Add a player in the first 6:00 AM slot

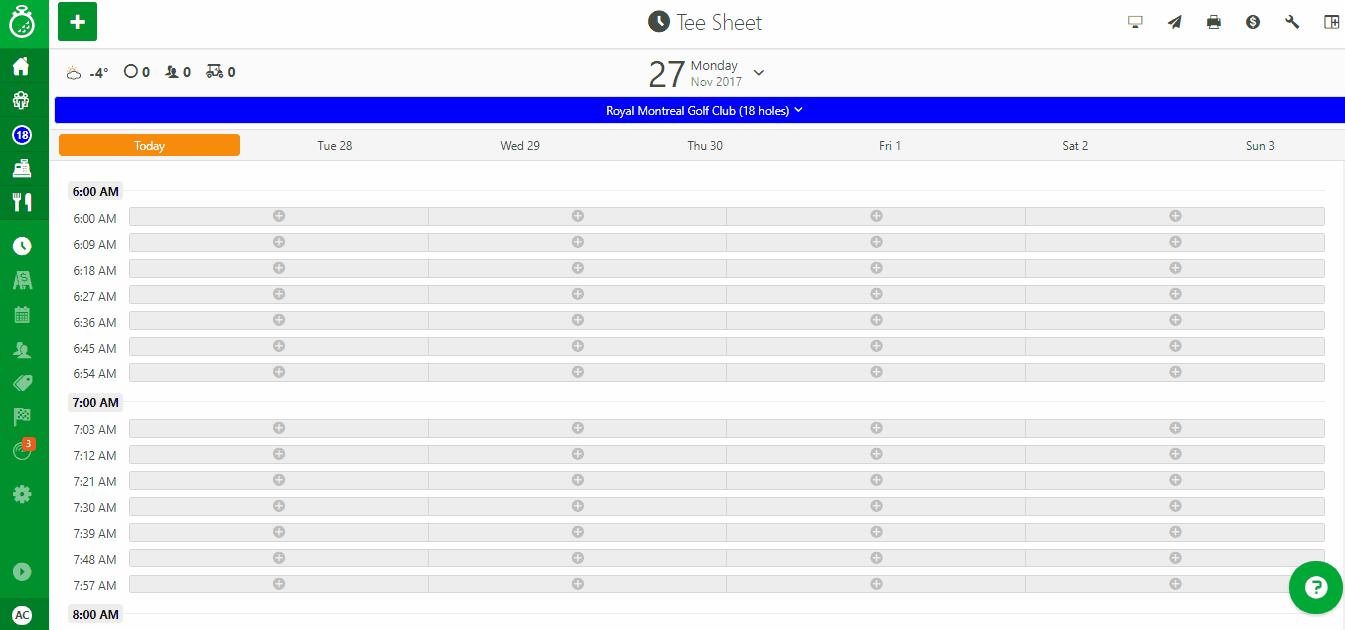coord(279,216)
